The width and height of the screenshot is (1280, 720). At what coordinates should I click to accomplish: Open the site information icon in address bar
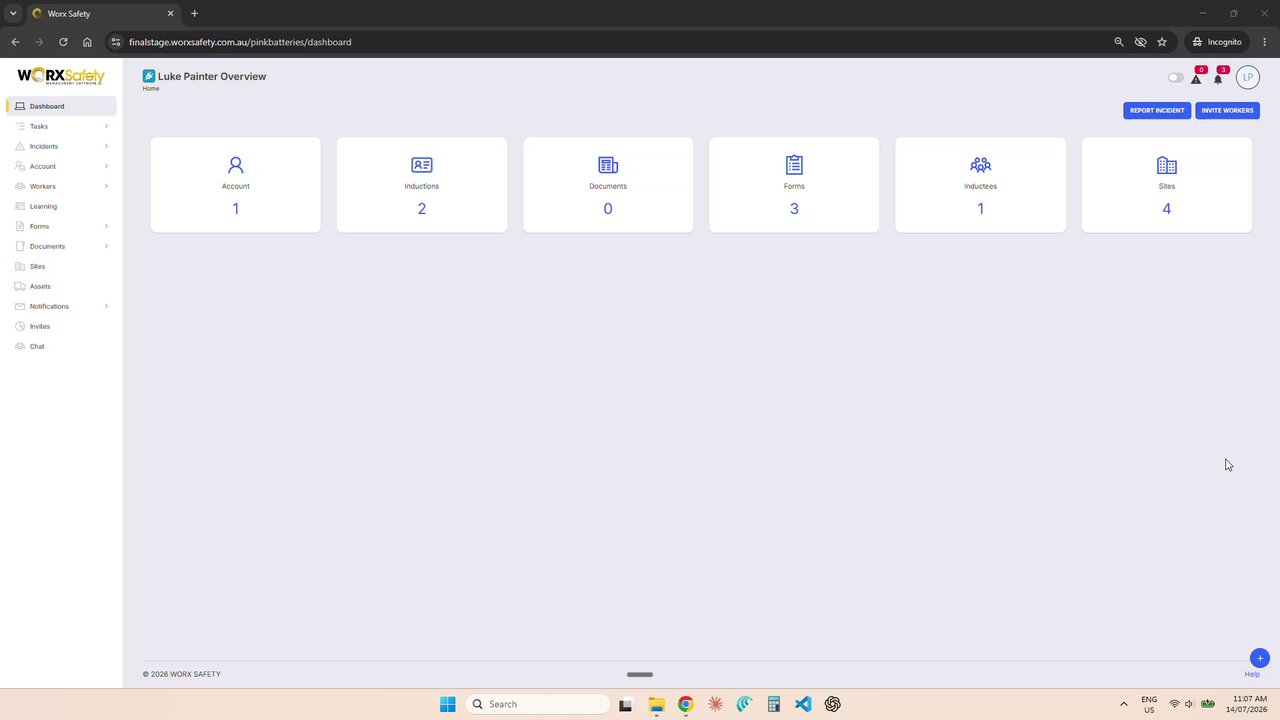click(116, 42)
